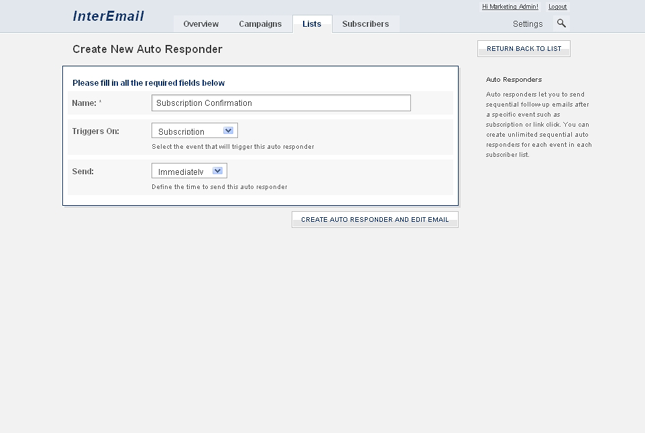Open the Triggers On dropdown
The width and height of the screenshot is (645, 433).
[194, 131]
